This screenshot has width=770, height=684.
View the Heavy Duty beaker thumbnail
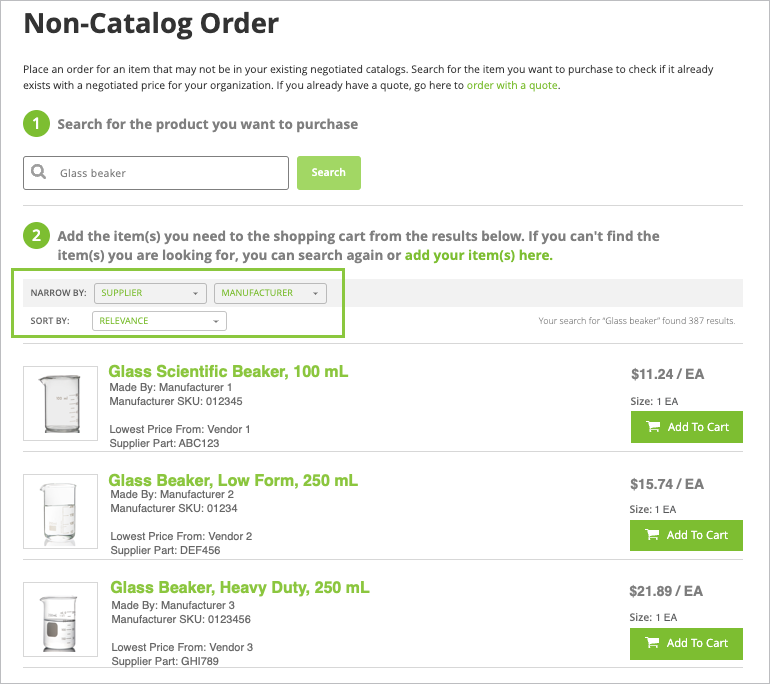pyautogui.click(x=60, y=619)
